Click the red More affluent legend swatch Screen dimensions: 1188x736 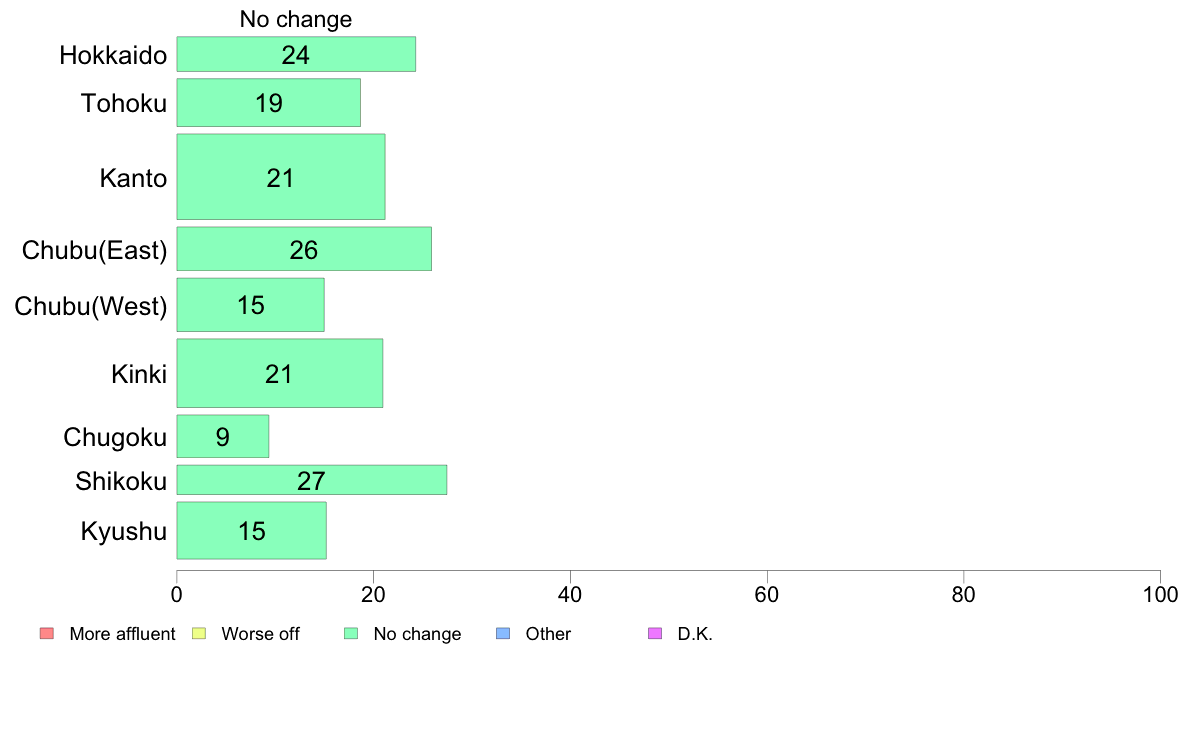point(47,634)
